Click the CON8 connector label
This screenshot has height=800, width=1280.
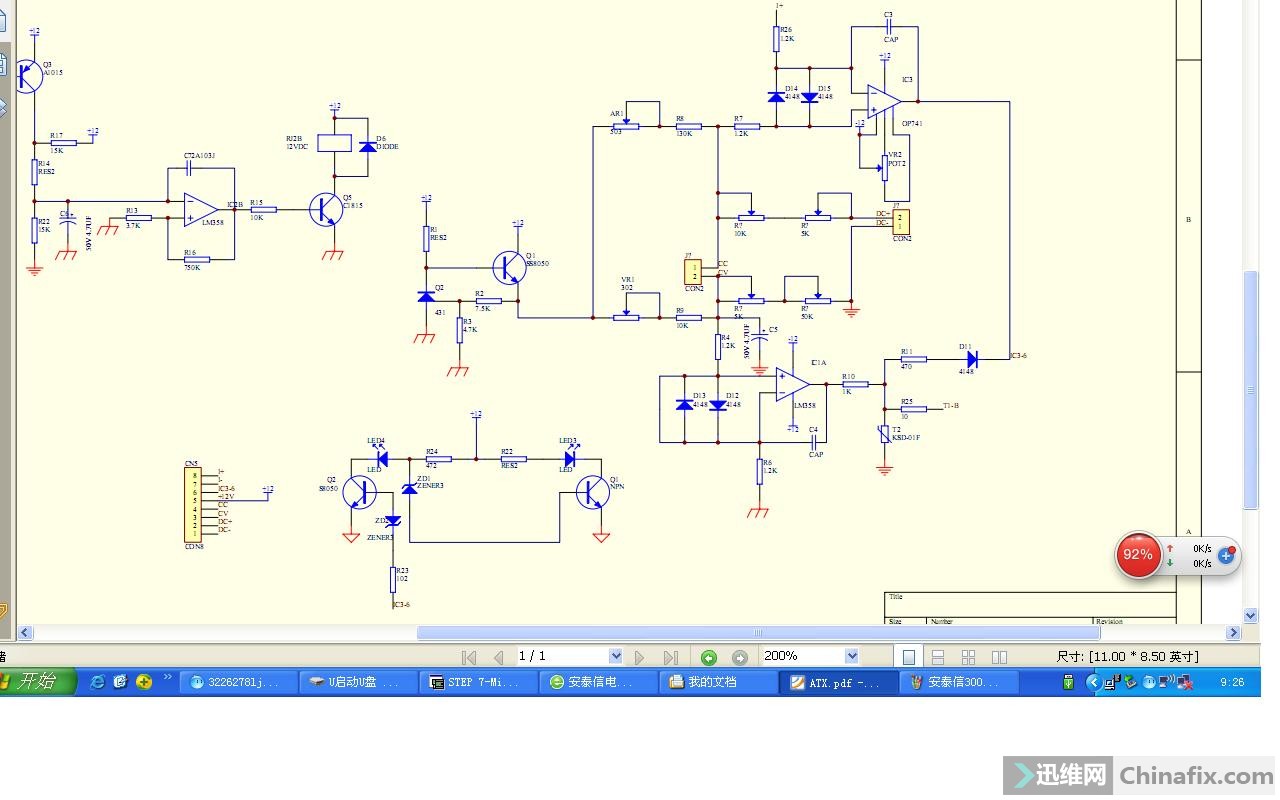pyautogui.click(x=194, y=546)
